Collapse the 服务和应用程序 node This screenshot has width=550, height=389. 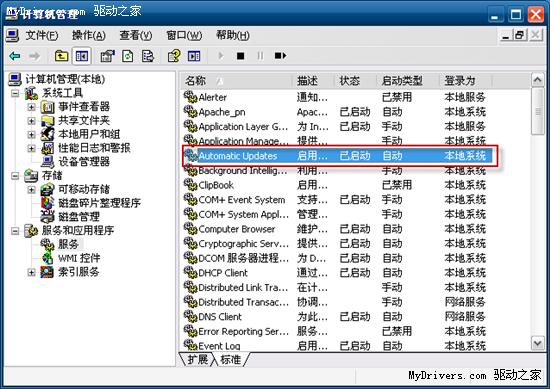15,230
